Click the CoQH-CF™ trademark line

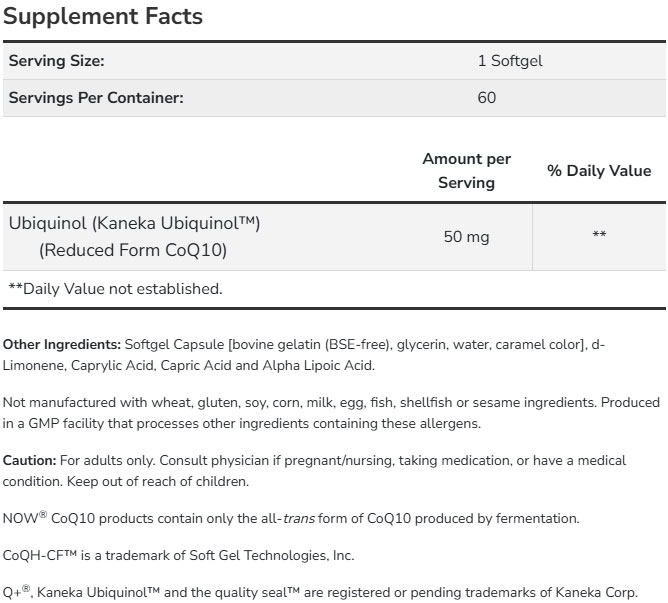(177, 555)
